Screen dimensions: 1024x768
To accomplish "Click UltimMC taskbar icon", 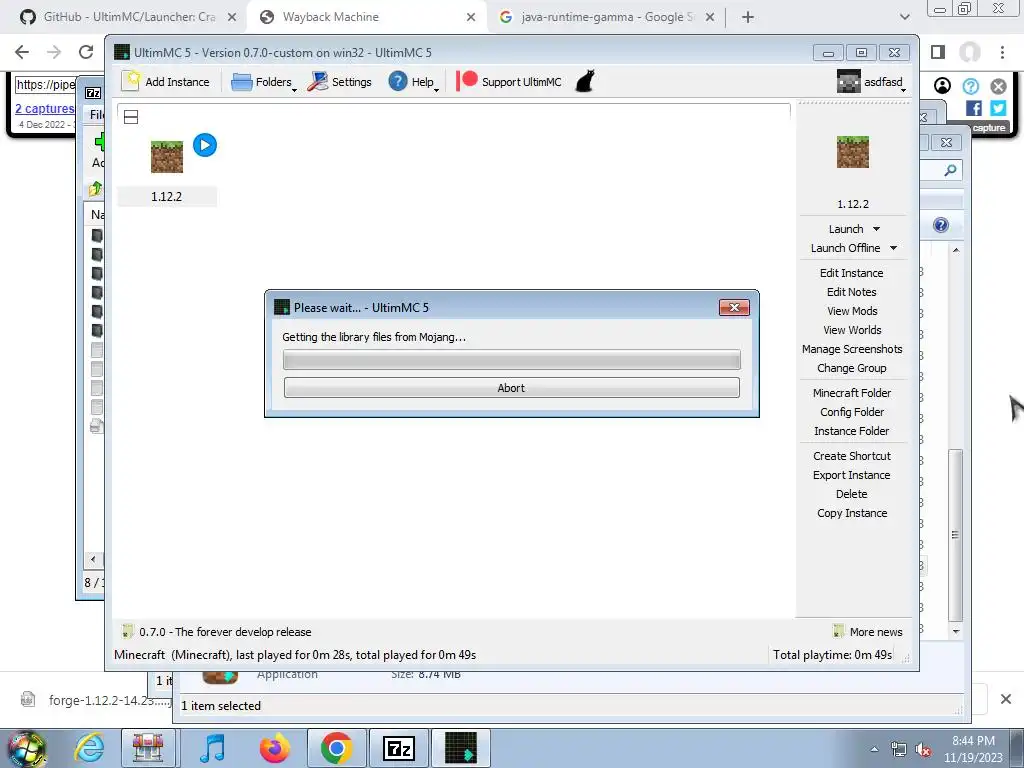I will (461, 748).
